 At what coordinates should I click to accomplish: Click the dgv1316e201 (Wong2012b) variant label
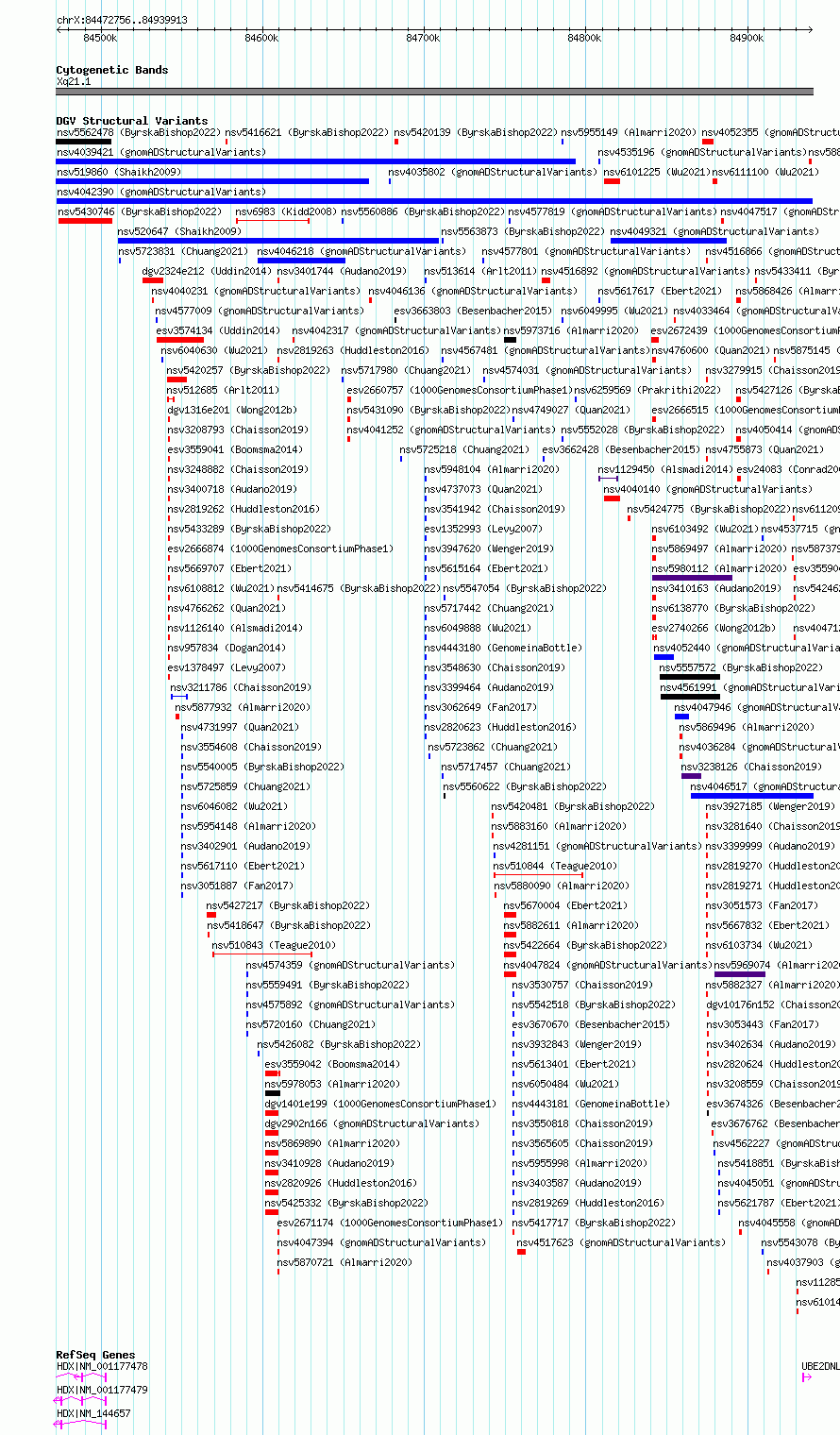(x=232, y=410)
